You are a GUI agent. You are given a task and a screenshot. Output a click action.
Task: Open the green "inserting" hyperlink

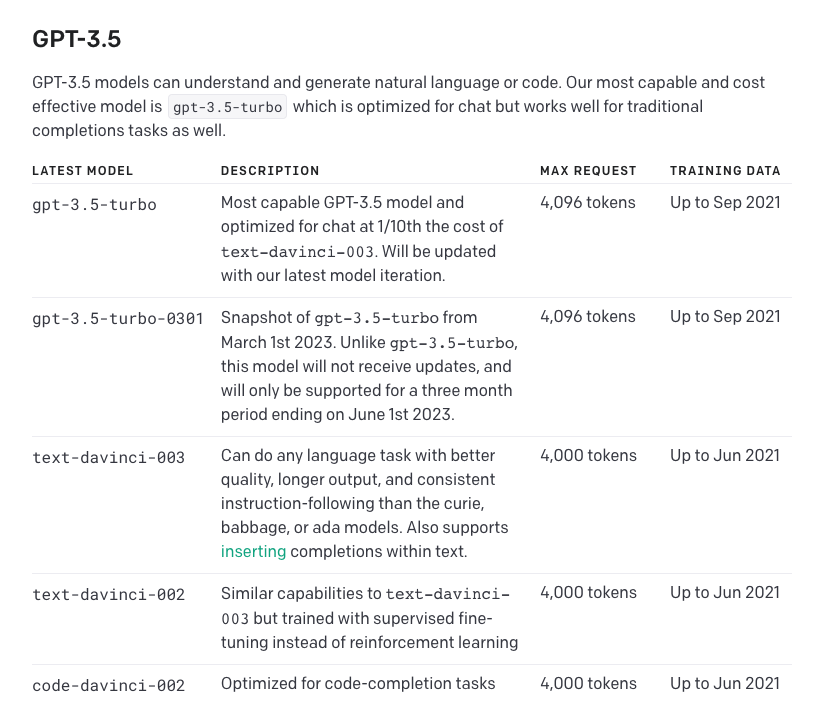pos(253,551)
